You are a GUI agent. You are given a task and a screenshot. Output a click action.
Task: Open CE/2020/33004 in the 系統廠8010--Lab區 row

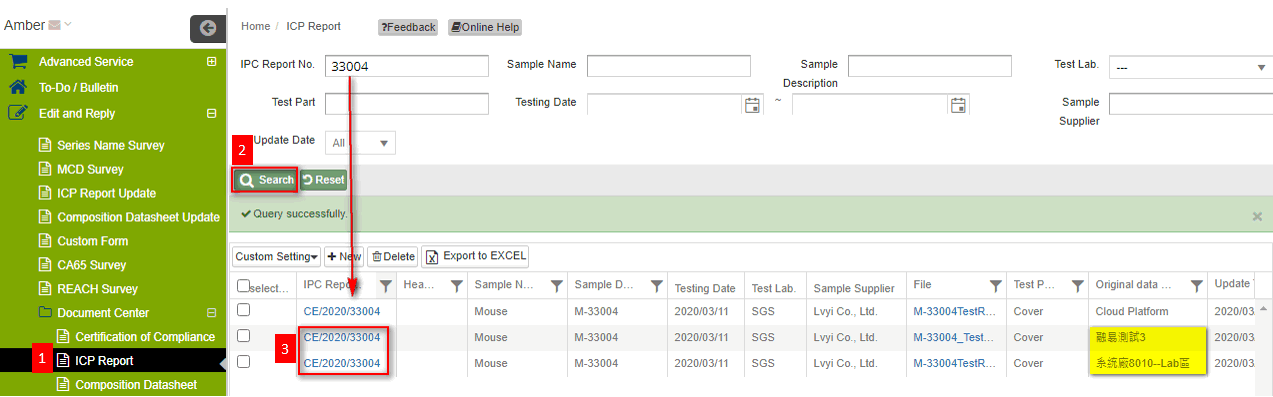tap(342, 363)
